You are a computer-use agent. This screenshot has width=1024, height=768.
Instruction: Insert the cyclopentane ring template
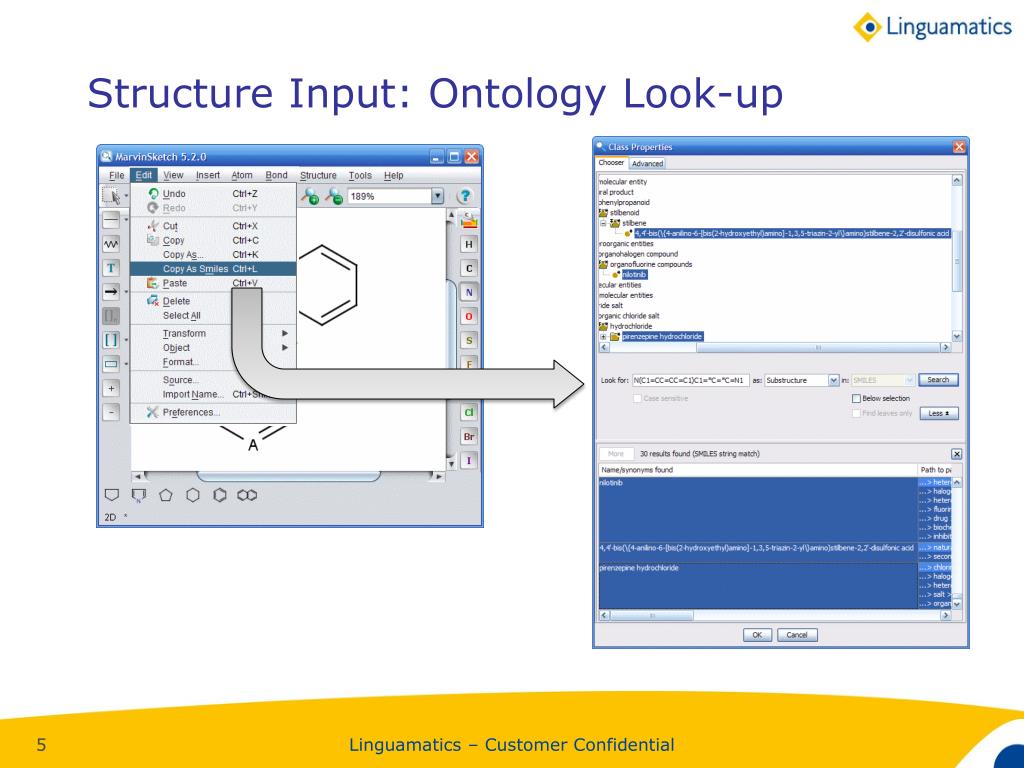[x=166, y=495]
